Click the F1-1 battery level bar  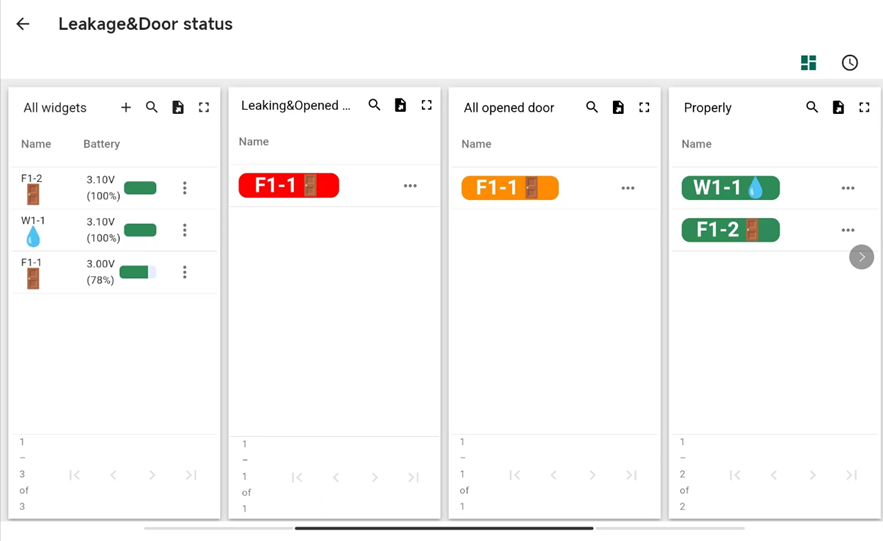point(138,272)
